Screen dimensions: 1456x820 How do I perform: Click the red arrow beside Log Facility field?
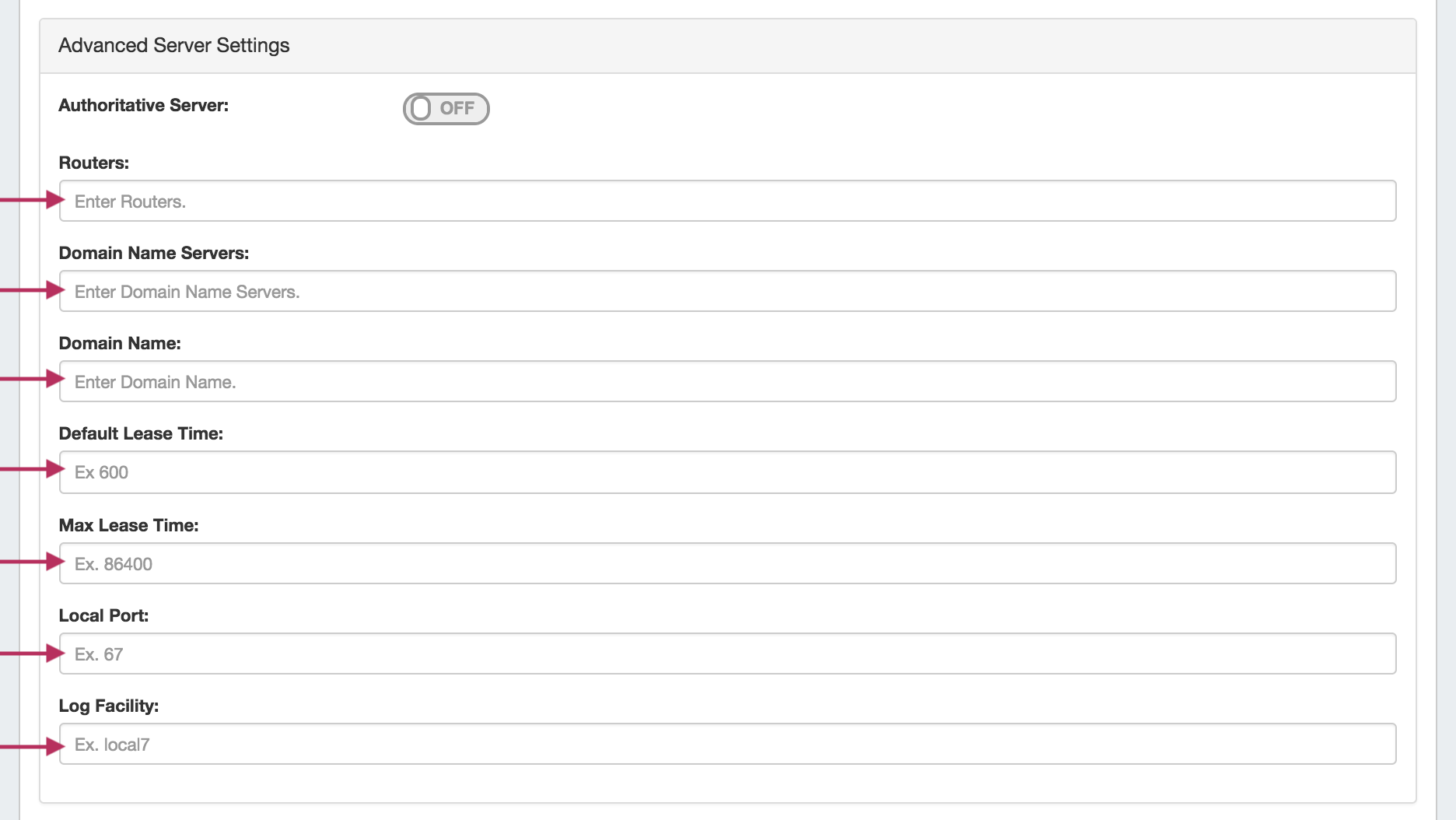click(33, 746)
